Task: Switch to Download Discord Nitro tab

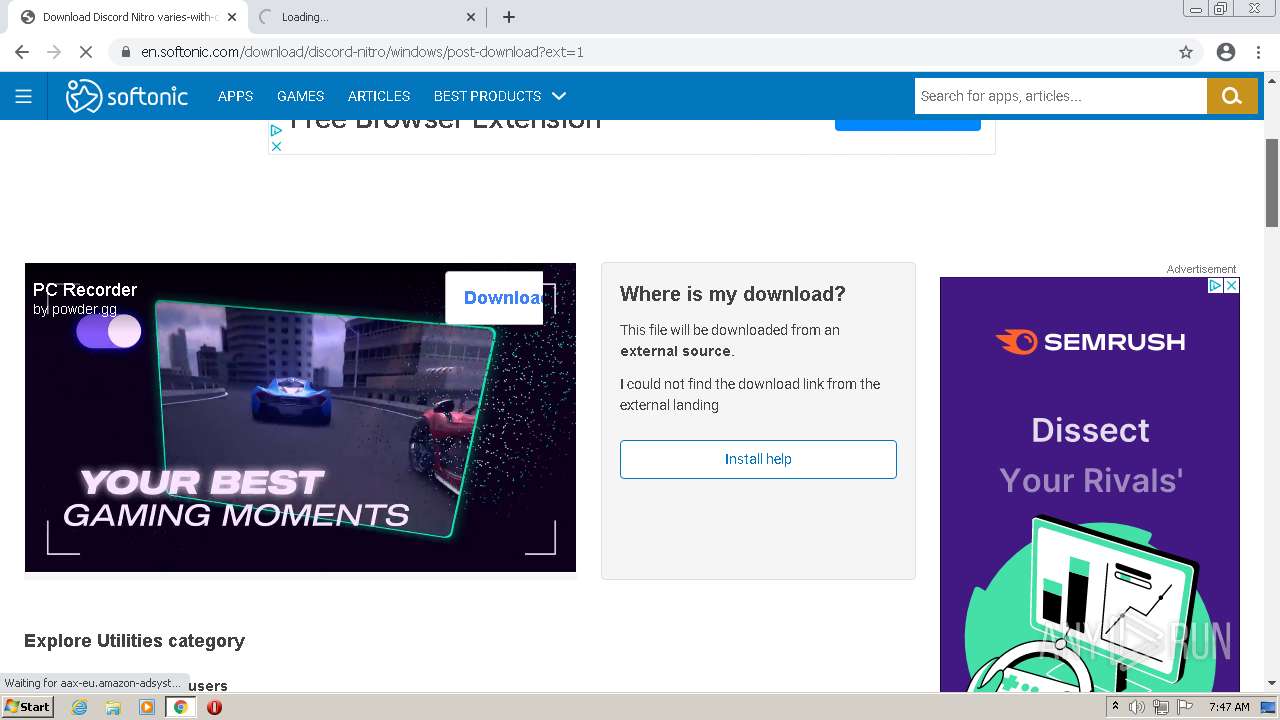Action: (x=127, y=17)
